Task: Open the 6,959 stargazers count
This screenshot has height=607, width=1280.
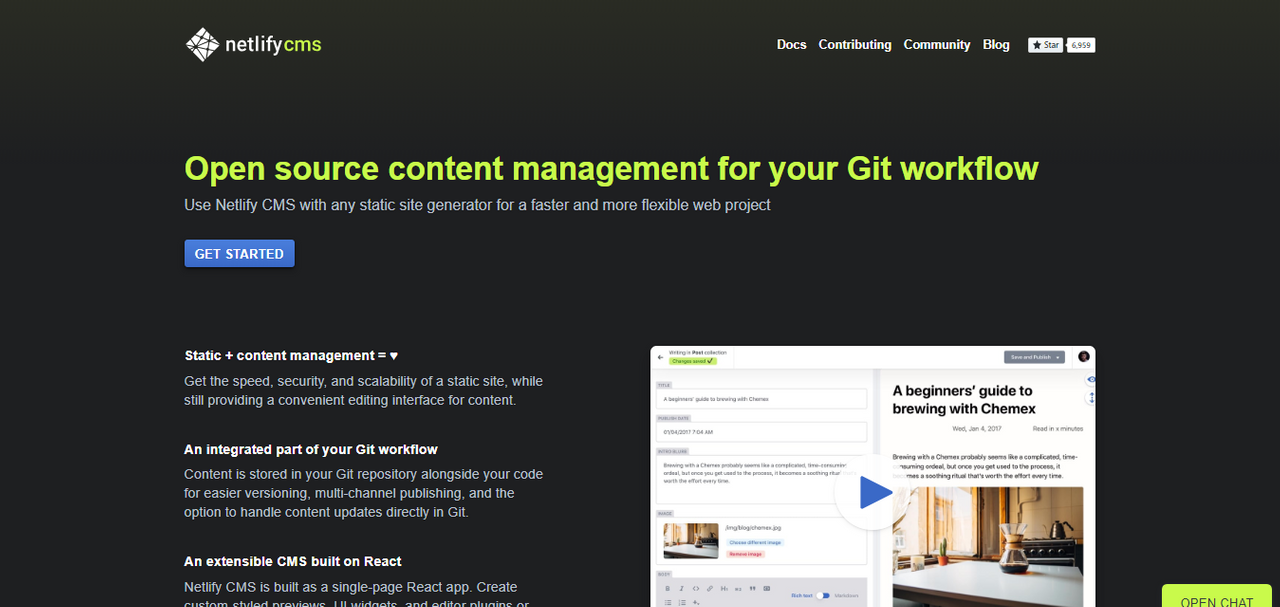Action: (x=1081, y=45)
